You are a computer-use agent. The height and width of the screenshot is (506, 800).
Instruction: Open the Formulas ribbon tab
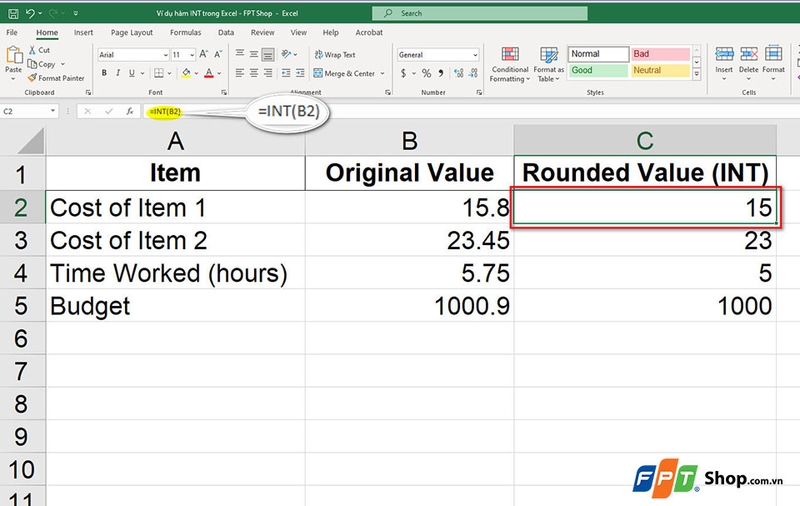[185, 32]
